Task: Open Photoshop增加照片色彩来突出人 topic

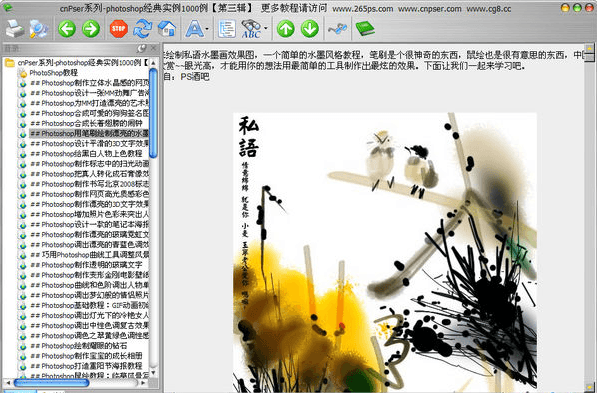Action: pos(89,214)
